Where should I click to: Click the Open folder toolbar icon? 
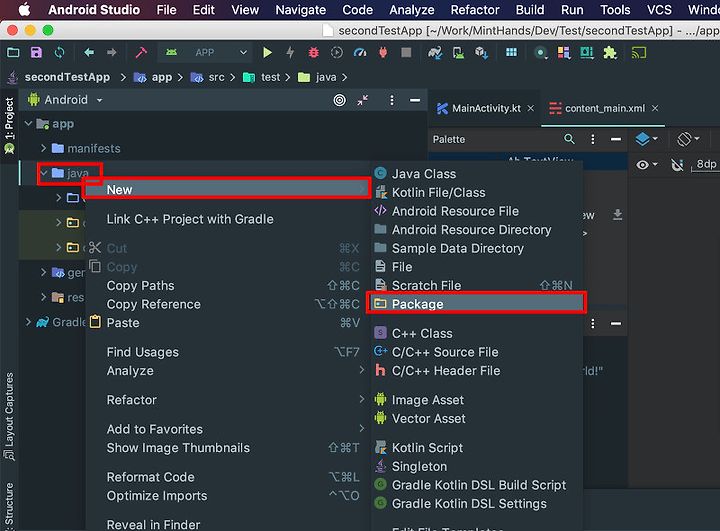click(x=13, y=52)
